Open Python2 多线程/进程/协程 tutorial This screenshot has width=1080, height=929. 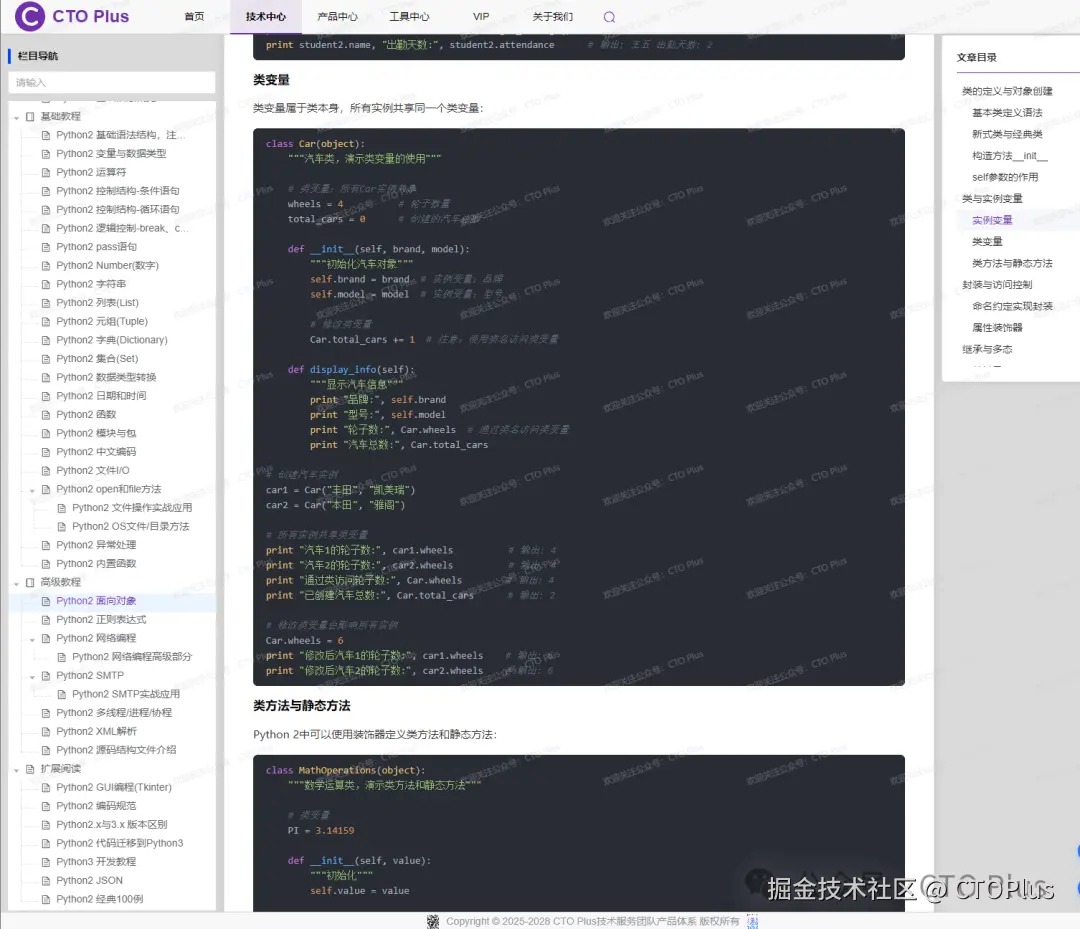[x=114, y=713]
